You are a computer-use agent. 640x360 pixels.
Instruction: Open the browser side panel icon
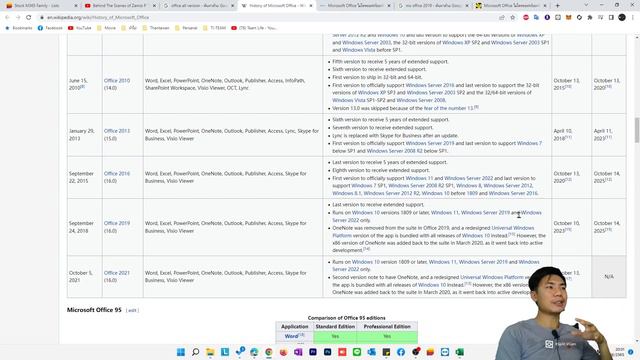(611, 18)
